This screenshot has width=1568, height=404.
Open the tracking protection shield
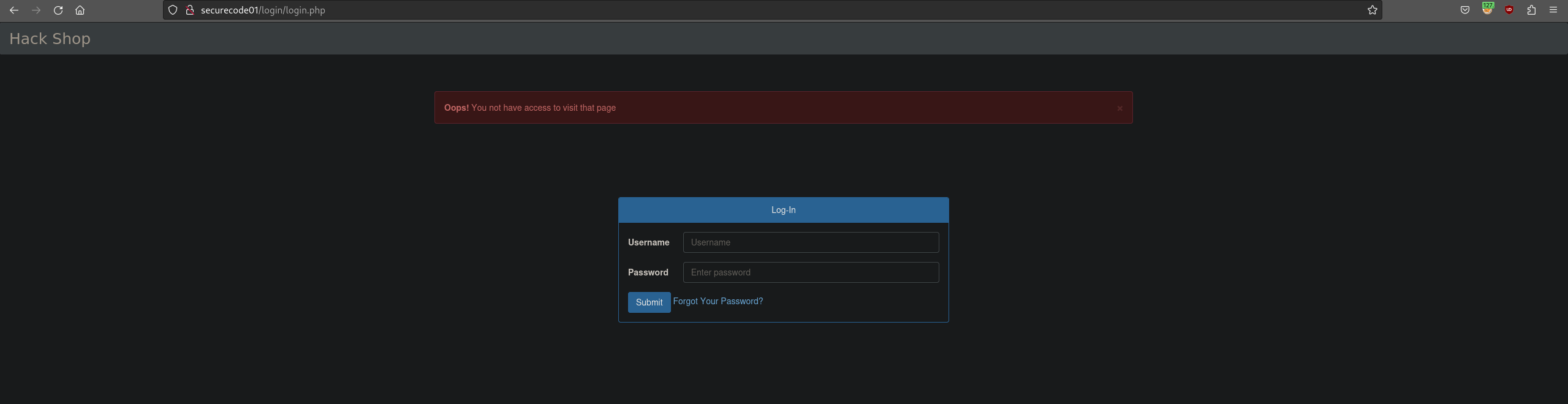click(173, 10)
